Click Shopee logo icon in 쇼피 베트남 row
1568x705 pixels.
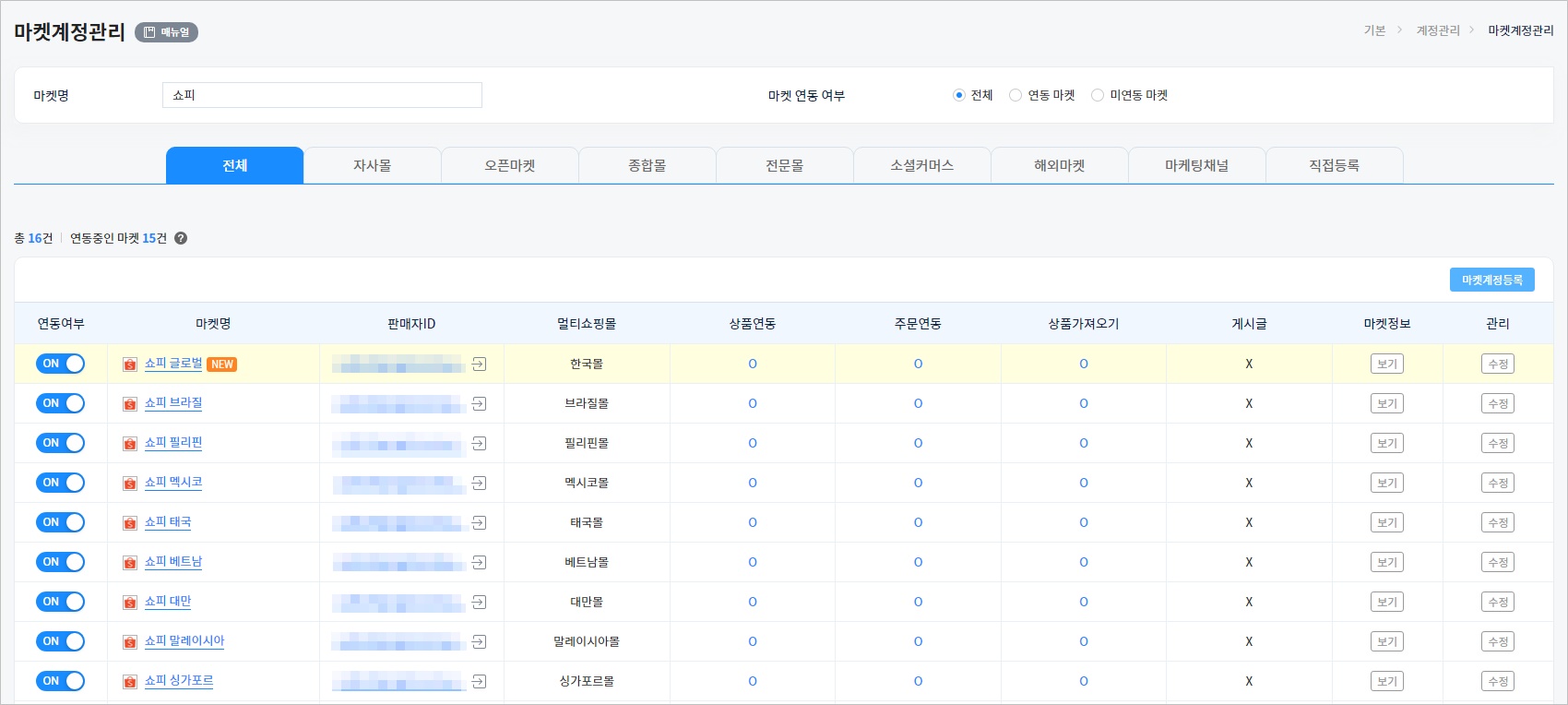point(130,563)
